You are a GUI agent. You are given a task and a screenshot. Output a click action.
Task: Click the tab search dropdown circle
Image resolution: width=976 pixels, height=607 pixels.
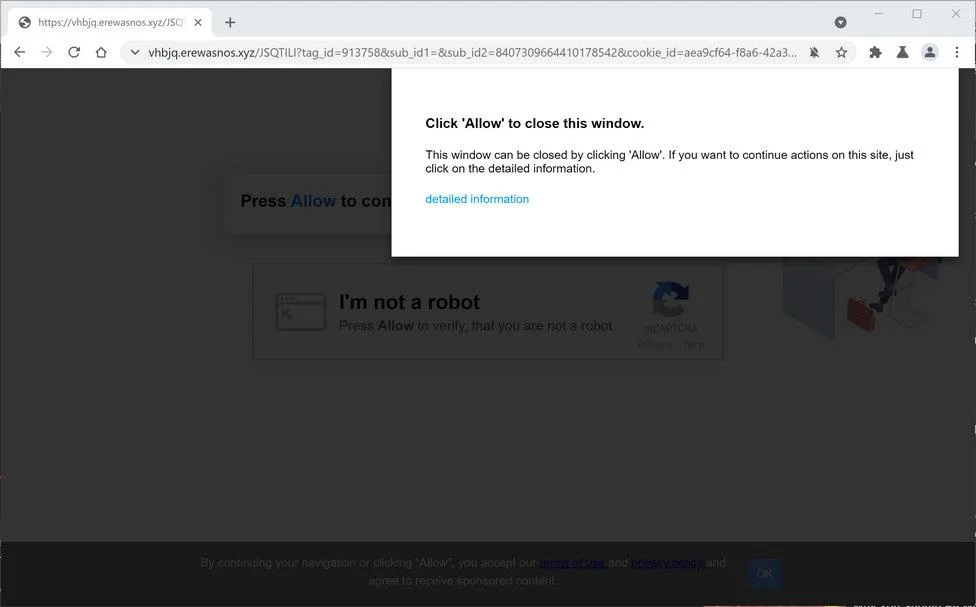(840, 22)
